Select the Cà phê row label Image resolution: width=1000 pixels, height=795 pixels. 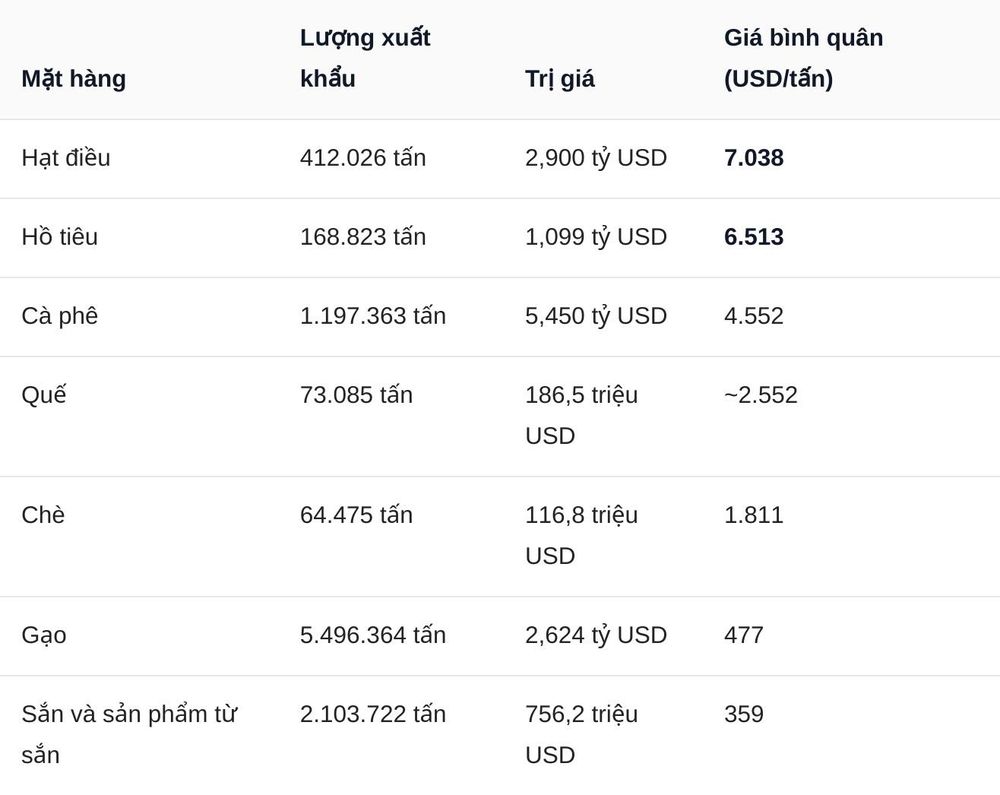click(59, 316)
